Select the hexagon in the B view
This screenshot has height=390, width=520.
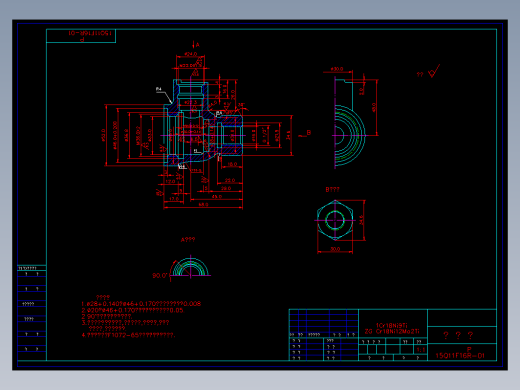pos(335,220)
